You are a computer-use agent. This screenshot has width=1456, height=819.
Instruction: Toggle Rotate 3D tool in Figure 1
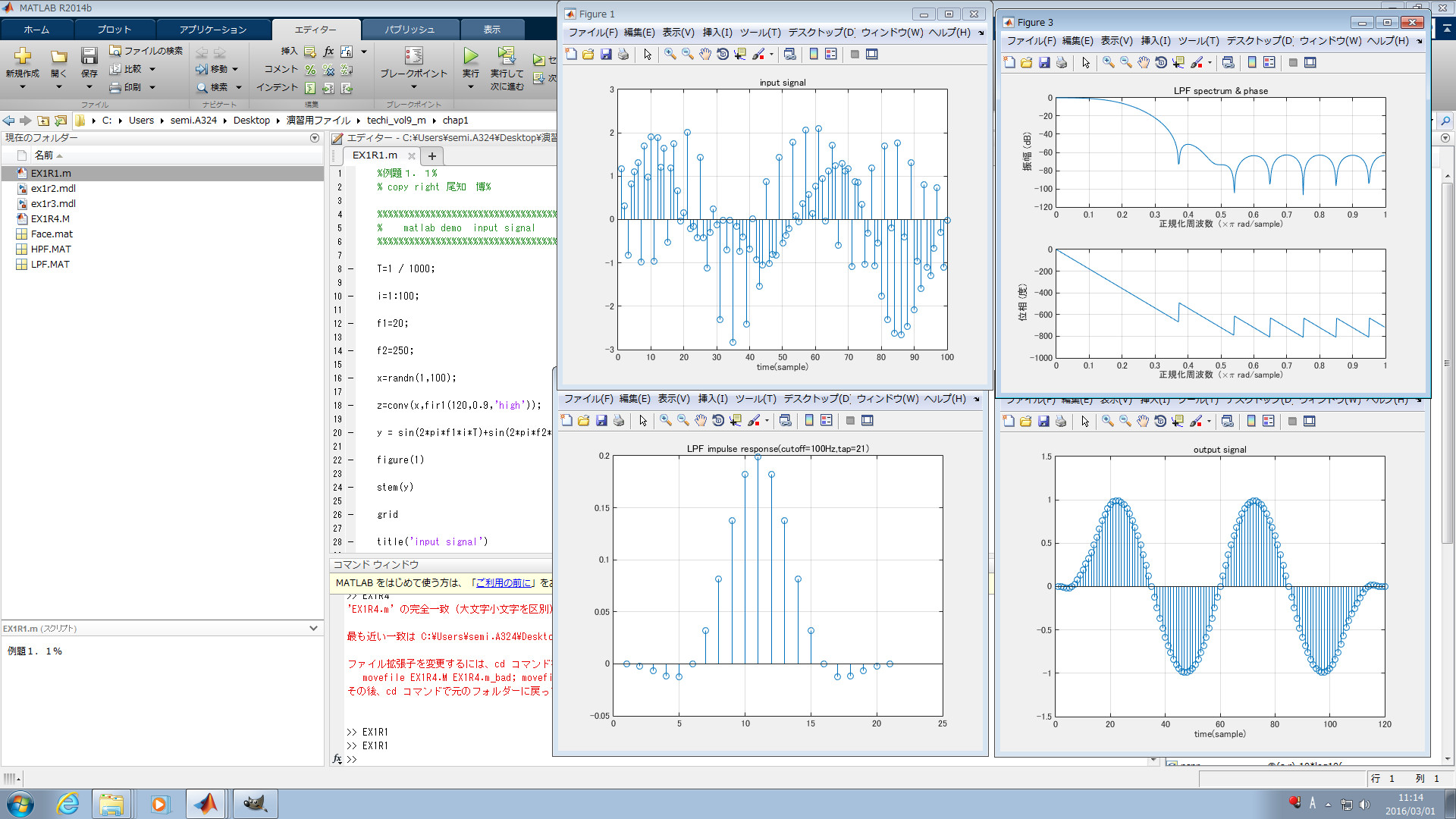723,54
